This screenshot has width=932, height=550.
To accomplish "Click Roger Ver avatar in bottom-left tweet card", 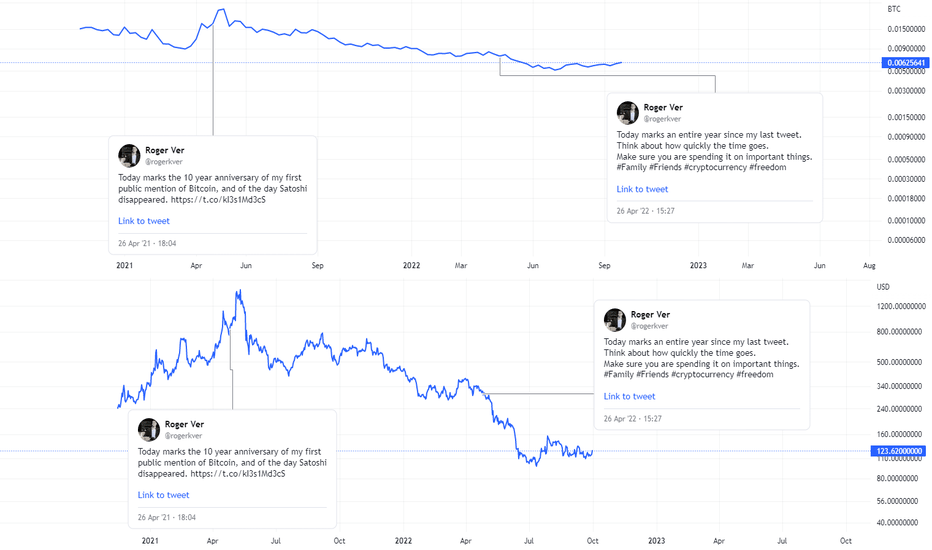I will coord(149,430).
